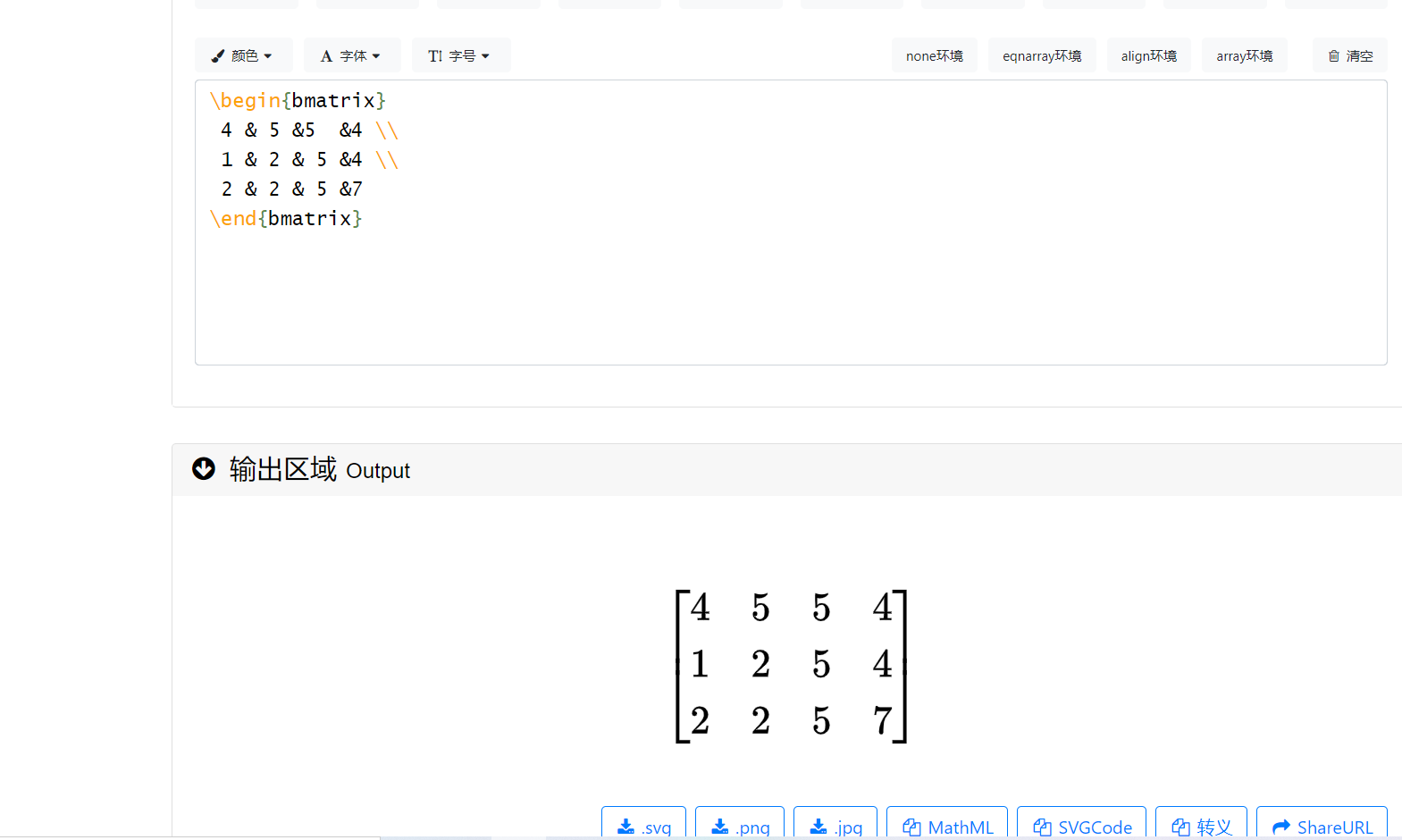
Task: Click the row '2 & 2 & 5 &7' in editor
Action: 291,189
